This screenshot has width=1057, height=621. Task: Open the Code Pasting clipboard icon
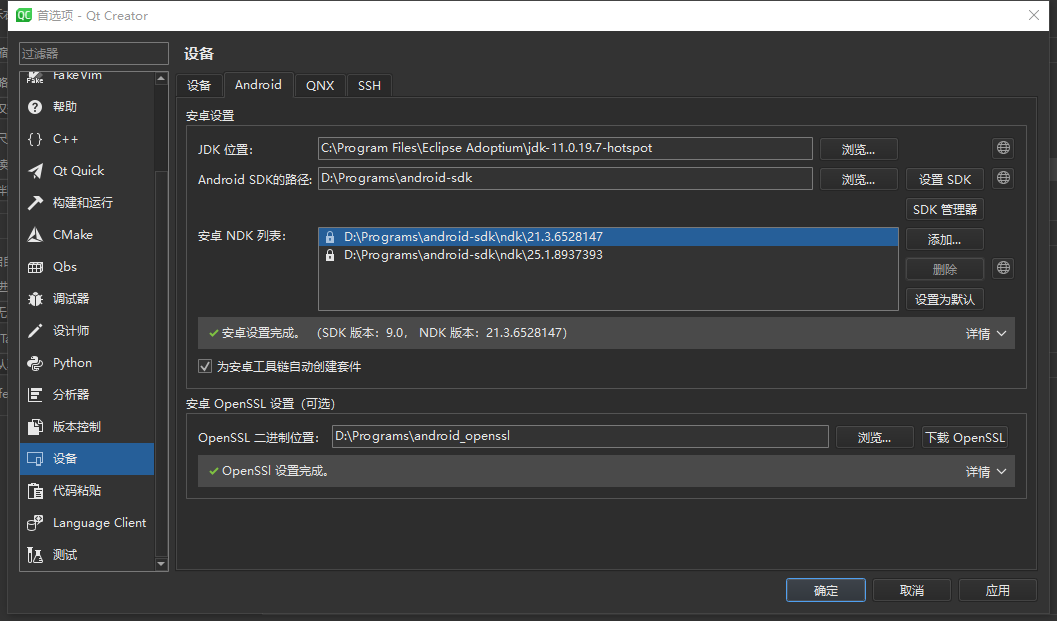coord(35,491)
